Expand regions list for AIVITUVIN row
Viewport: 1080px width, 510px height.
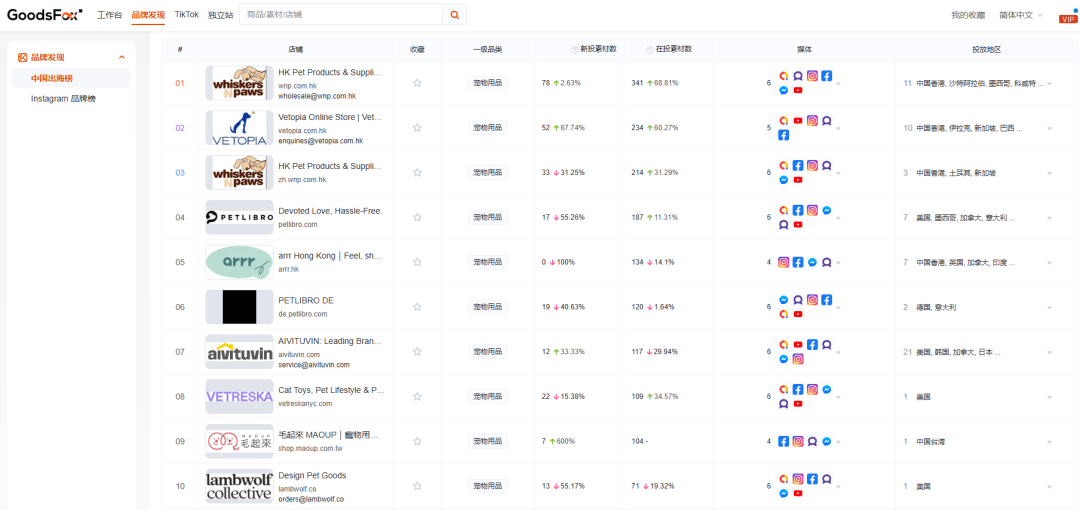1049,352
